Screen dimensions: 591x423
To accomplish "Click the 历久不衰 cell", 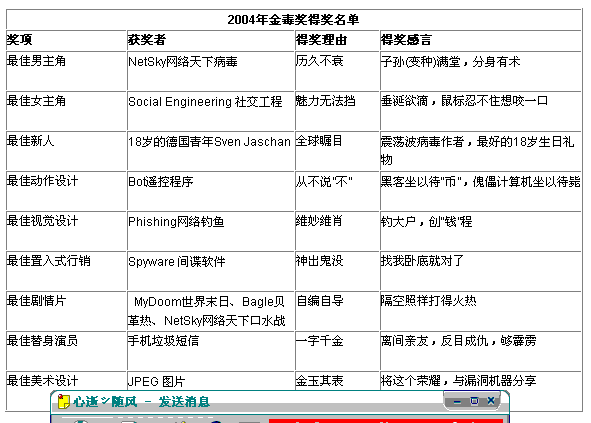I will pyautogui.click(x=337, y=71).
